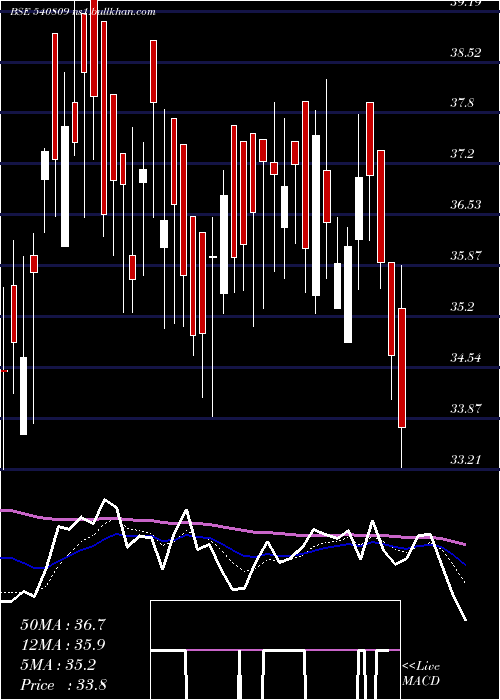Viewport: 500px width, 700px height.
Task: Click the 50MA : 36.7 reading
Action: [62, 625]
